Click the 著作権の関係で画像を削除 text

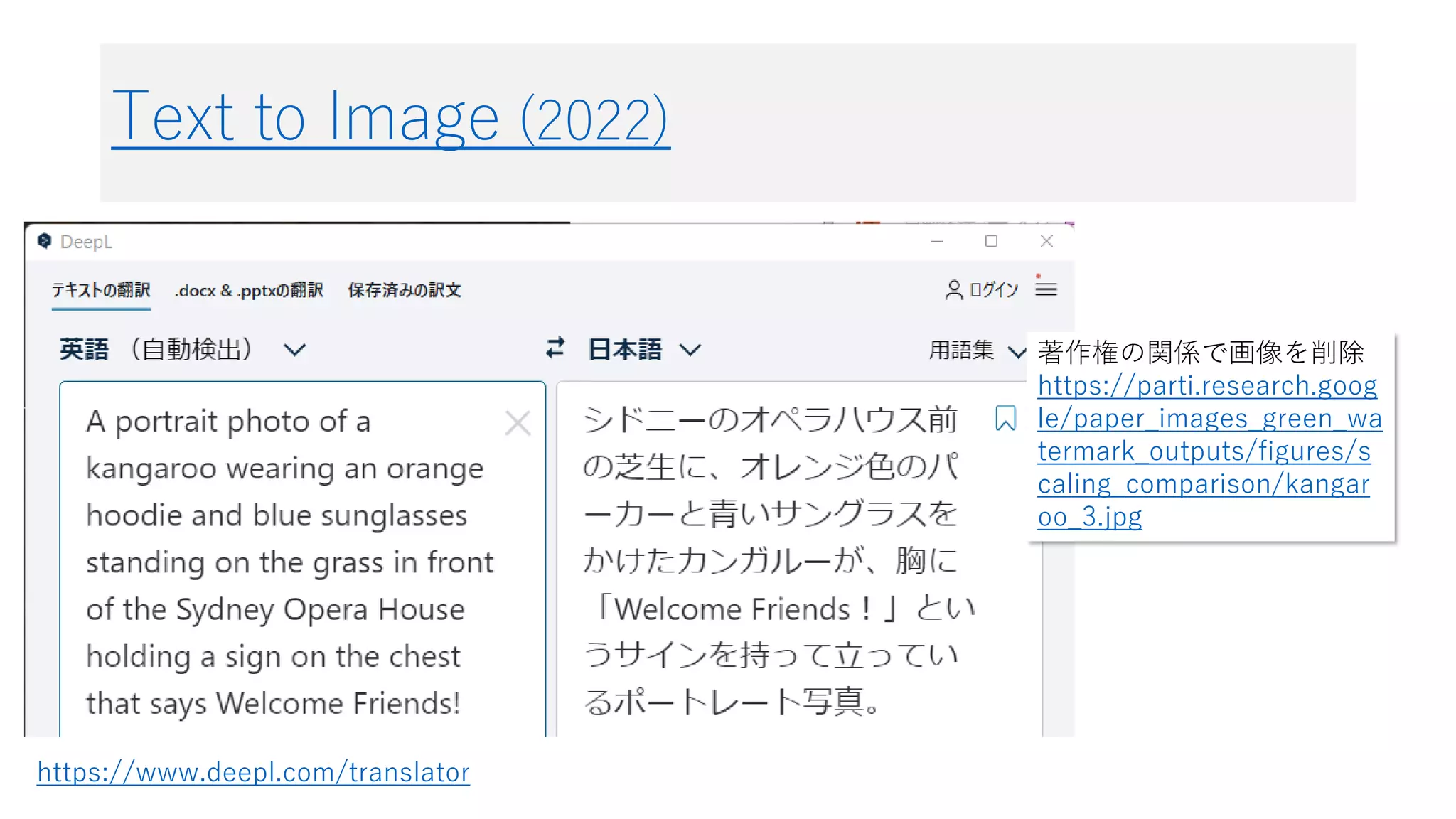click(1200, 352)
